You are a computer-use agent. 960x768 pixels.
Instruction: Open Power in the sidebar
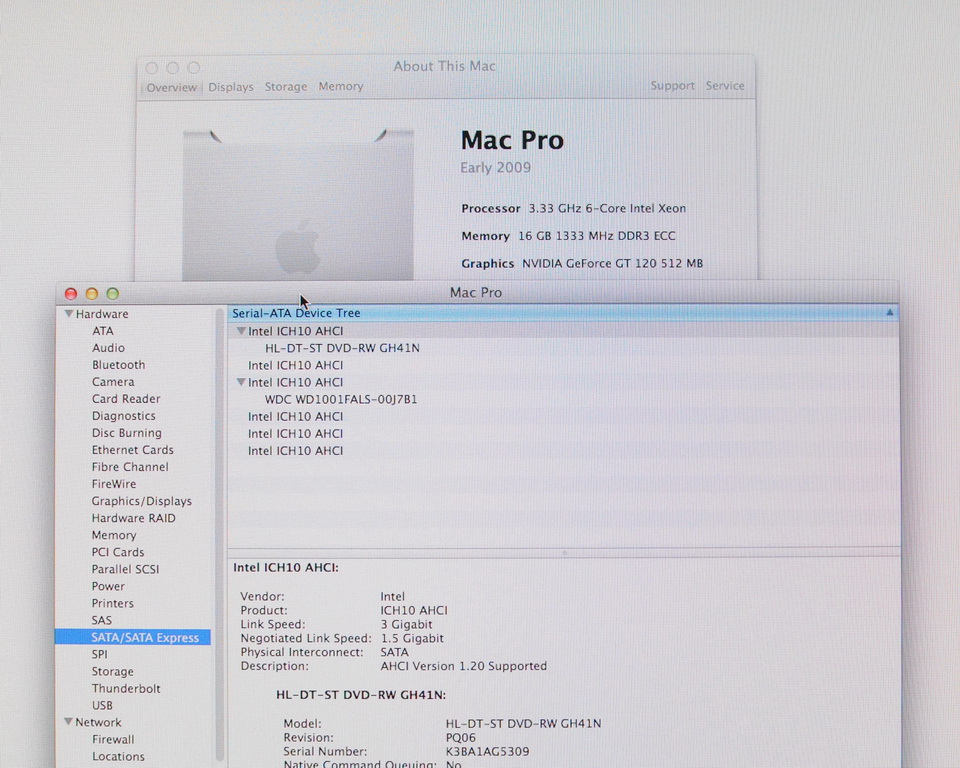tap(108, 586)
